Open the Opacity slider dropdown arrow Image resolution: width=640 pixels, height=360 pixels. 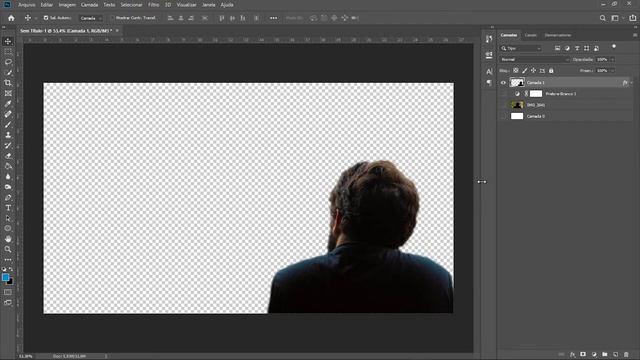pyautogui.click(x=612, y=60)
